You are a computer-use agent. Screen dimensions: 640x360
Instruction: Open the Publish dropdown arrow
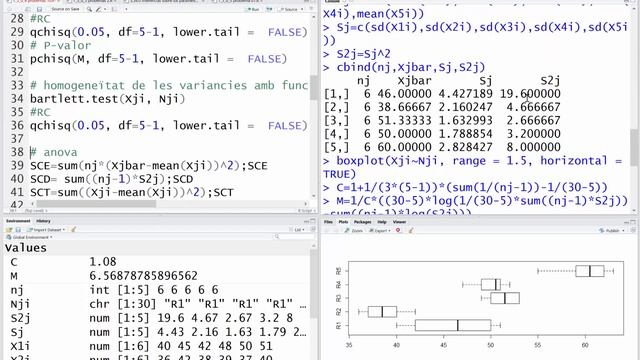(x=623, y=231)
